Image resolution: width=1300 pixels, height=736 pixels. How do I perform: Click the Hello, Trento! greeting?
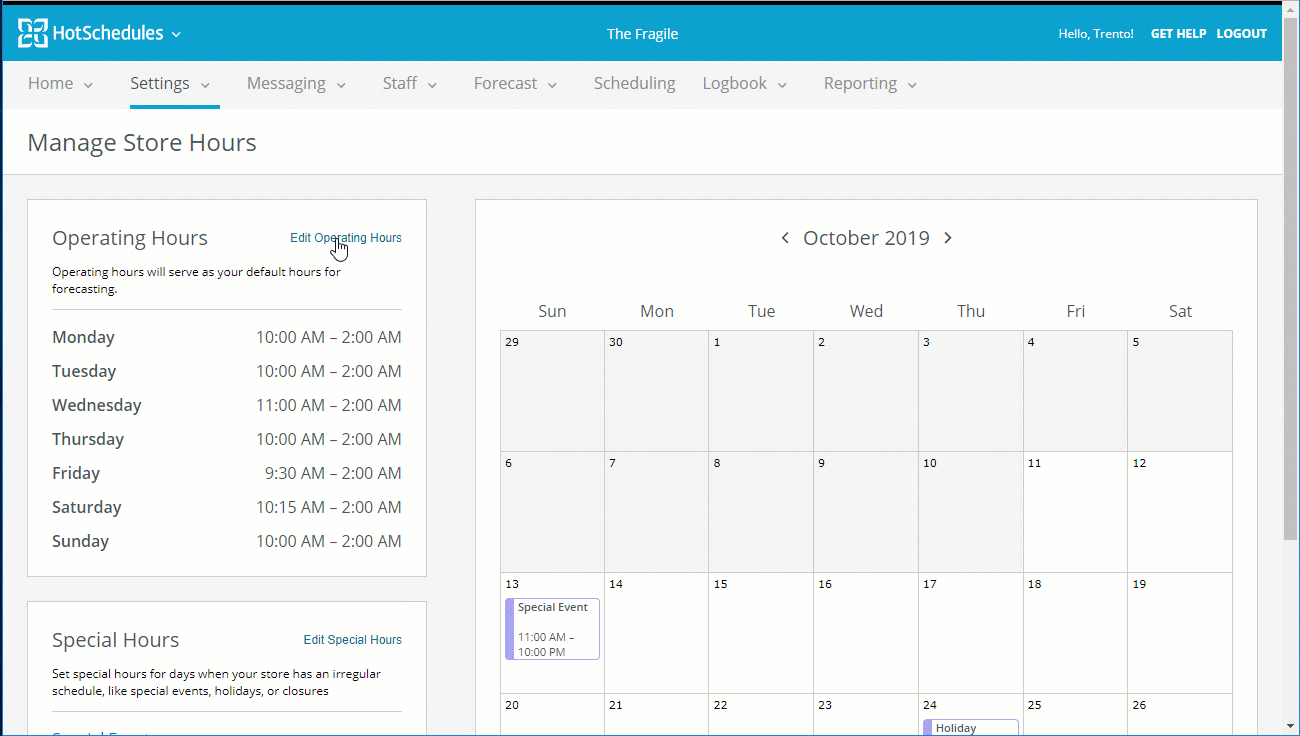[x=1096, y=33]
